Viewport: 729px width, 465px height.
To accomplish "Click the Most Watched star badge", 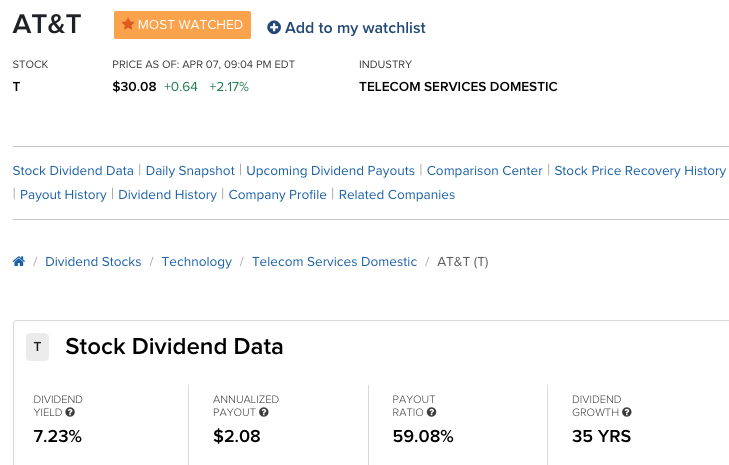I will [182, 25].
